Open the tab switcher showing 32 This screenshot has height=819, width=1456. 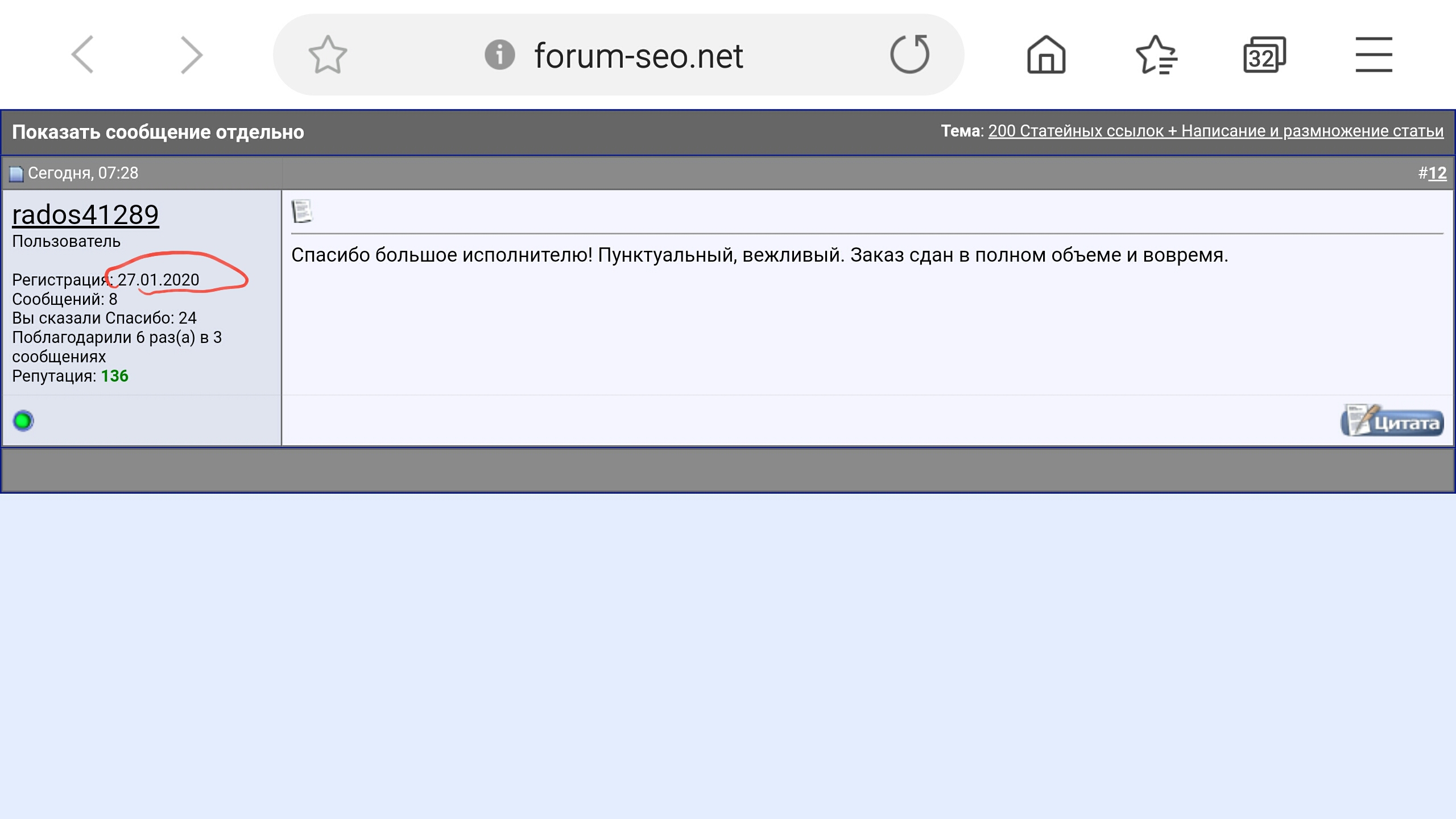click(1264, 55)
